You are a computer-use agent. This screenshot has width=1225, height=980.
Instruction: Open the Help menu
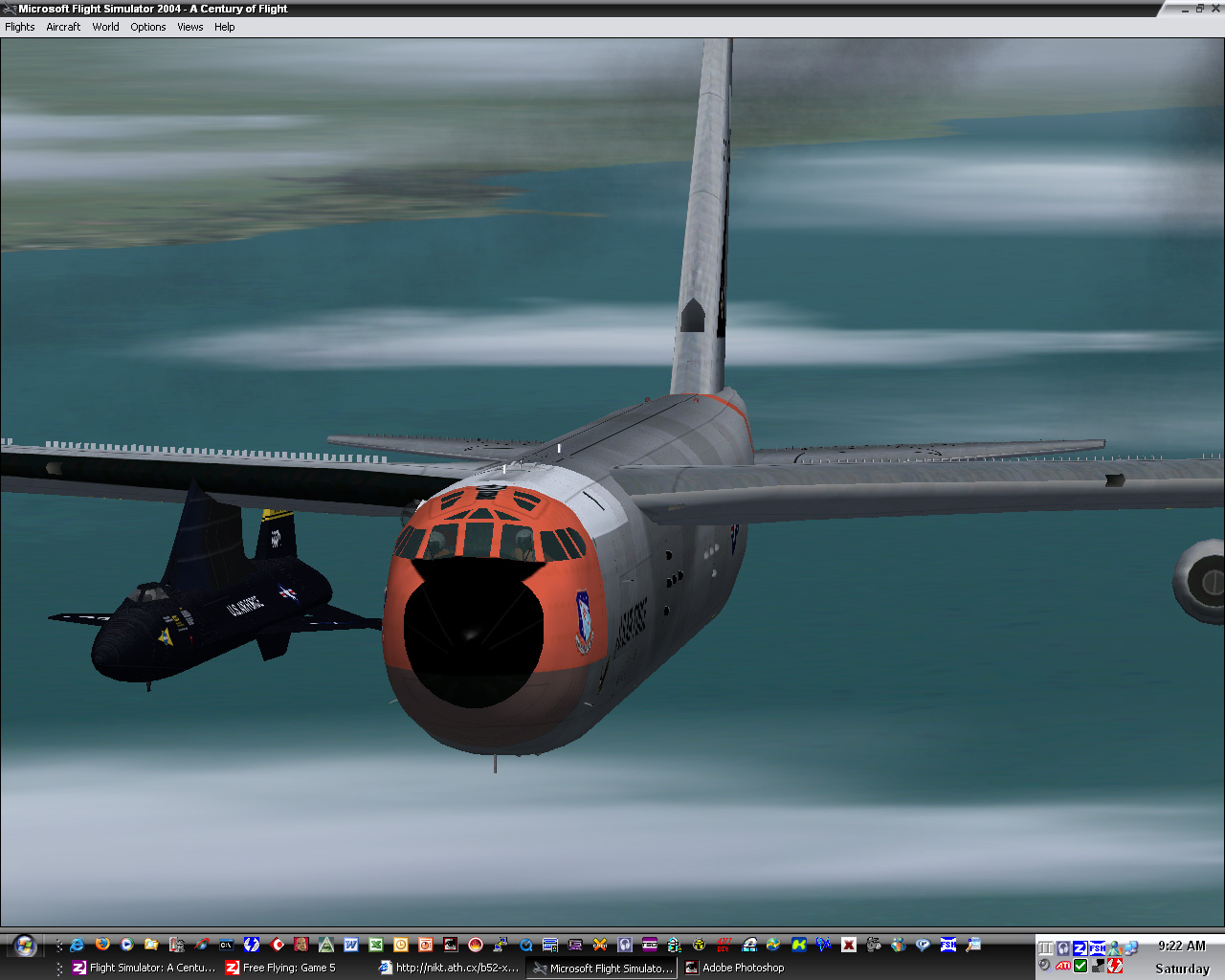pyautogui.click(x=225, y=27)
